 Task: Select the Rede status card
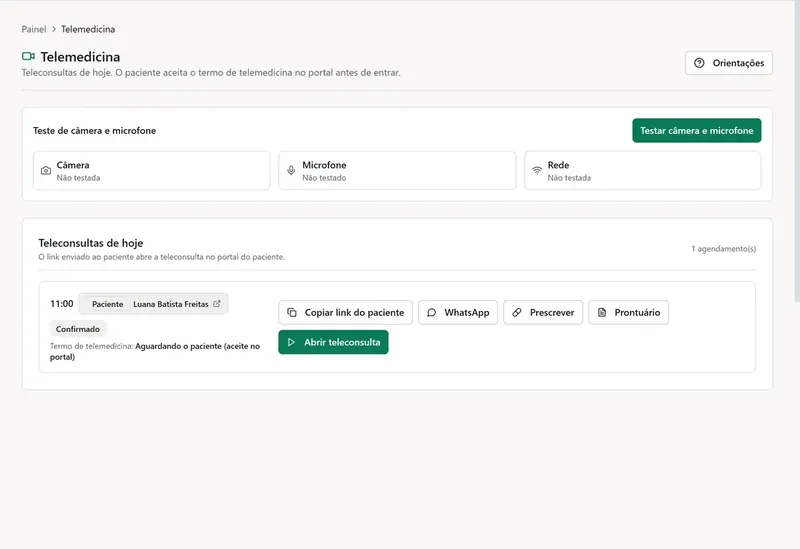coord(642,170)
